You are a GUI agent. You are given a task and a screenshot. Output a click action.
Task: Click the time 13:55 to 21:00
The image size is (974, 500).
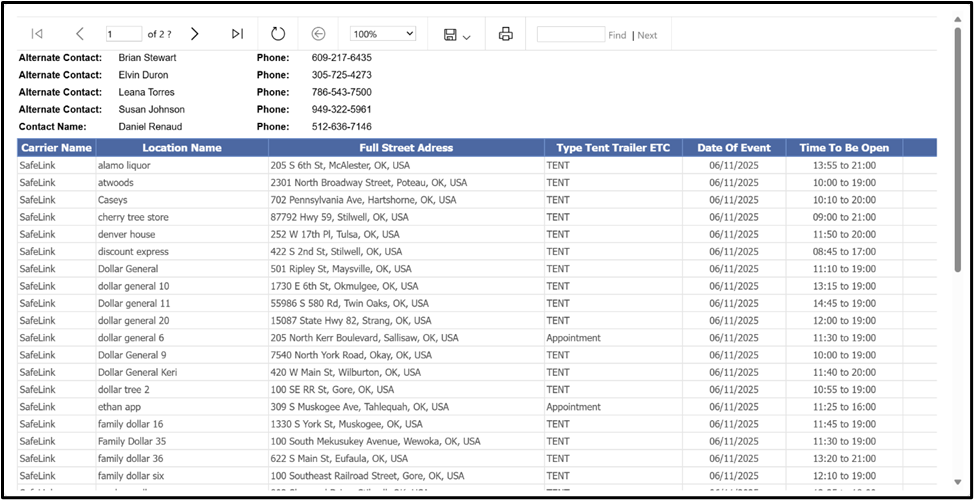coord(844,166)
